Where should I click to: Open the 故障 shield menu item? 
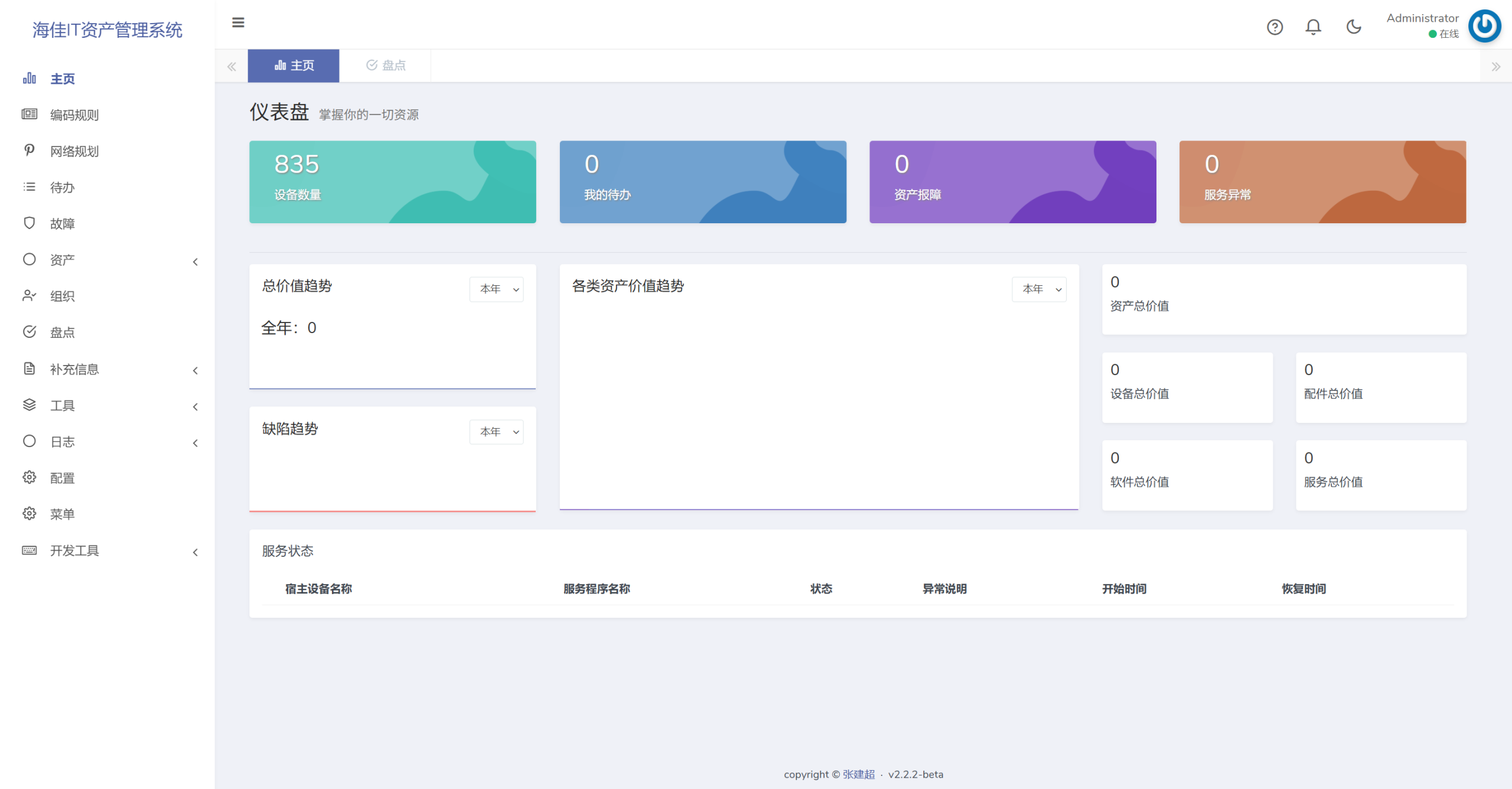tap(107, 223)
